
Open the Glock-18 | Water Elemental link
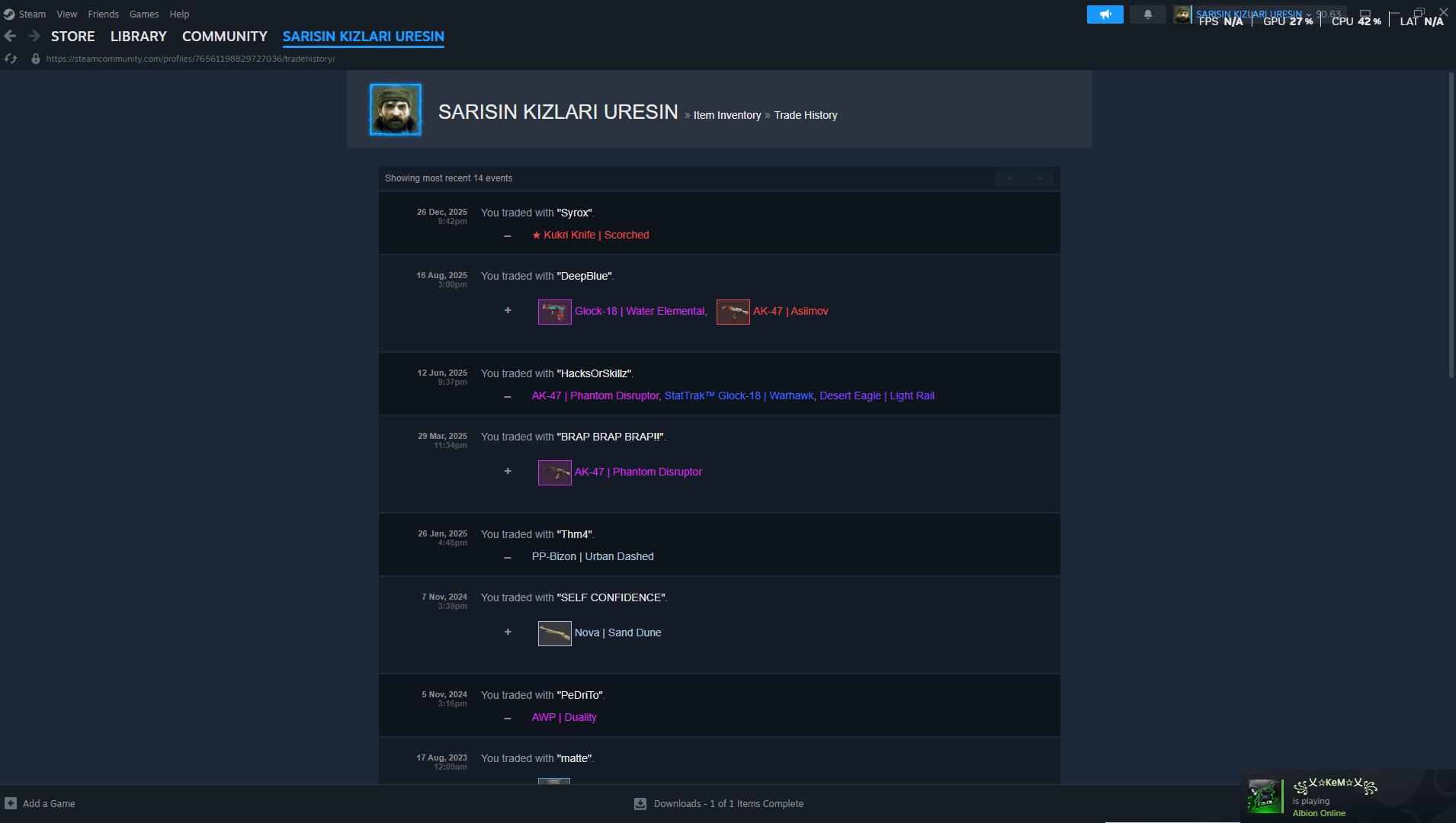pos(640,312)
